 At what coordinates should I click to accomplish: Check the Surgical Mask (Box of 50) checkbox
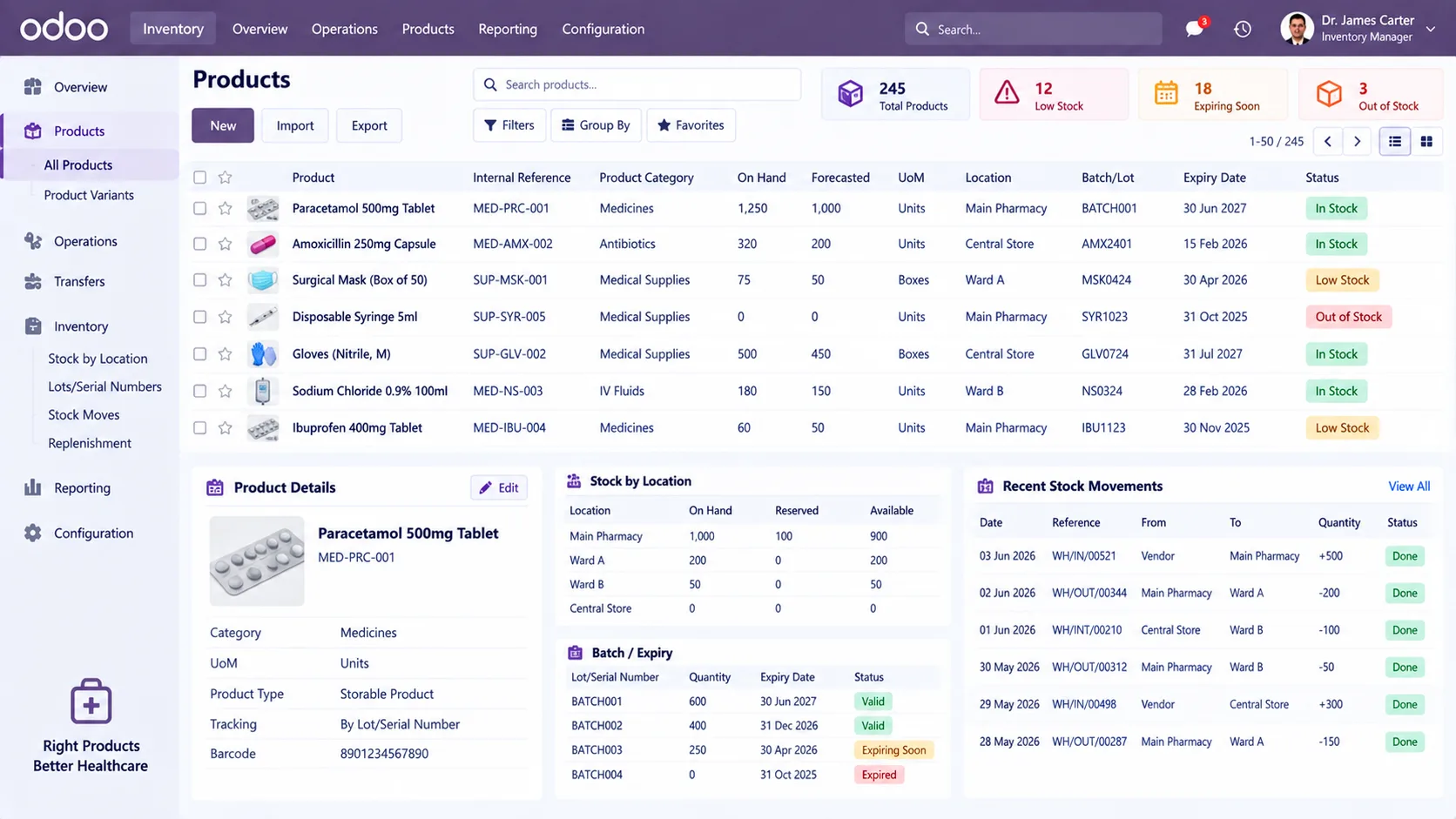coord(200,280)
